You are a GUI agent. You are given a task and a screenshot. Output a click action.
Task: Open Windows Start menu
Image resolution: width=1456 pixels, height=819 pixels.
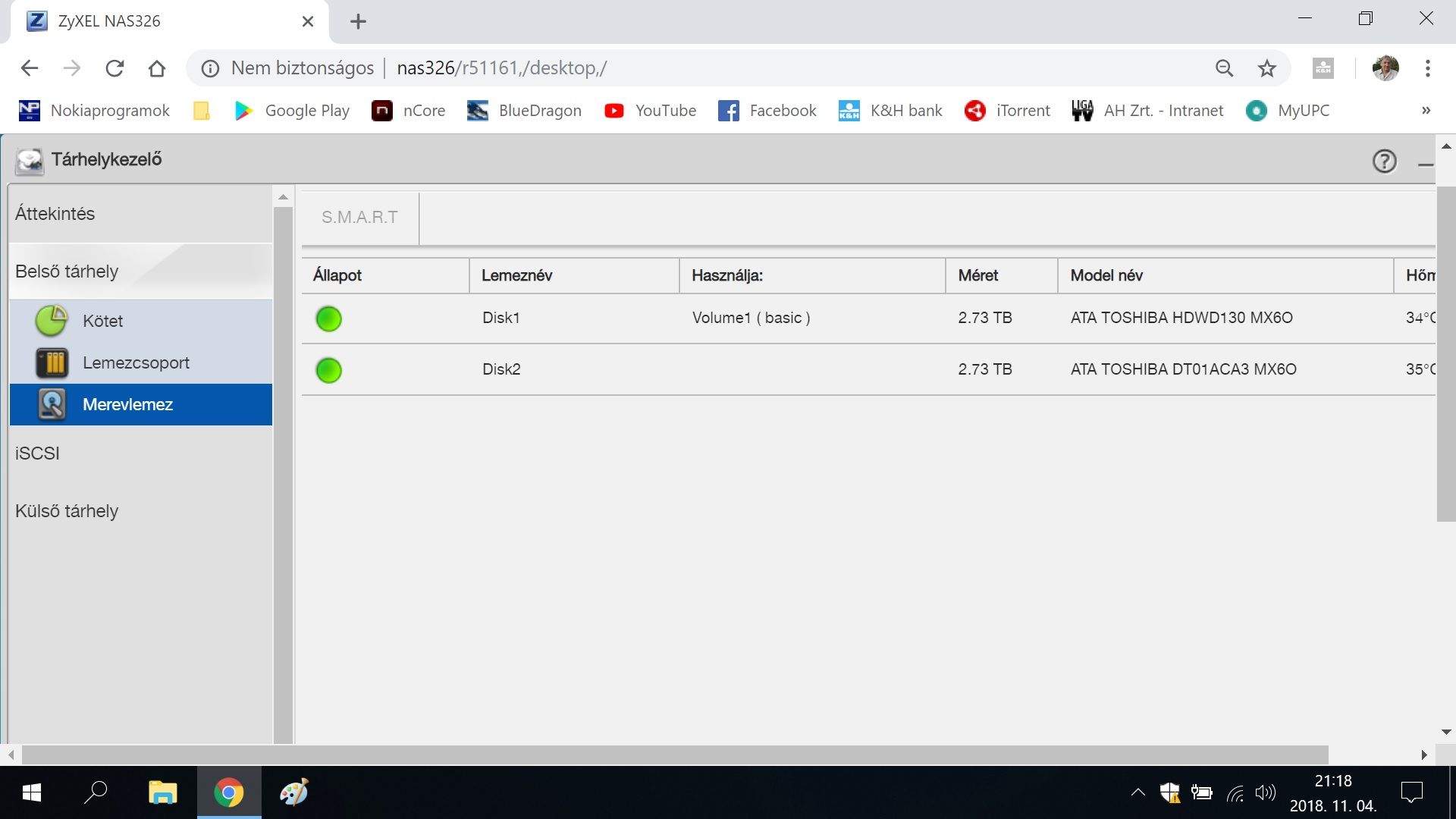click(x=32, y=792)
